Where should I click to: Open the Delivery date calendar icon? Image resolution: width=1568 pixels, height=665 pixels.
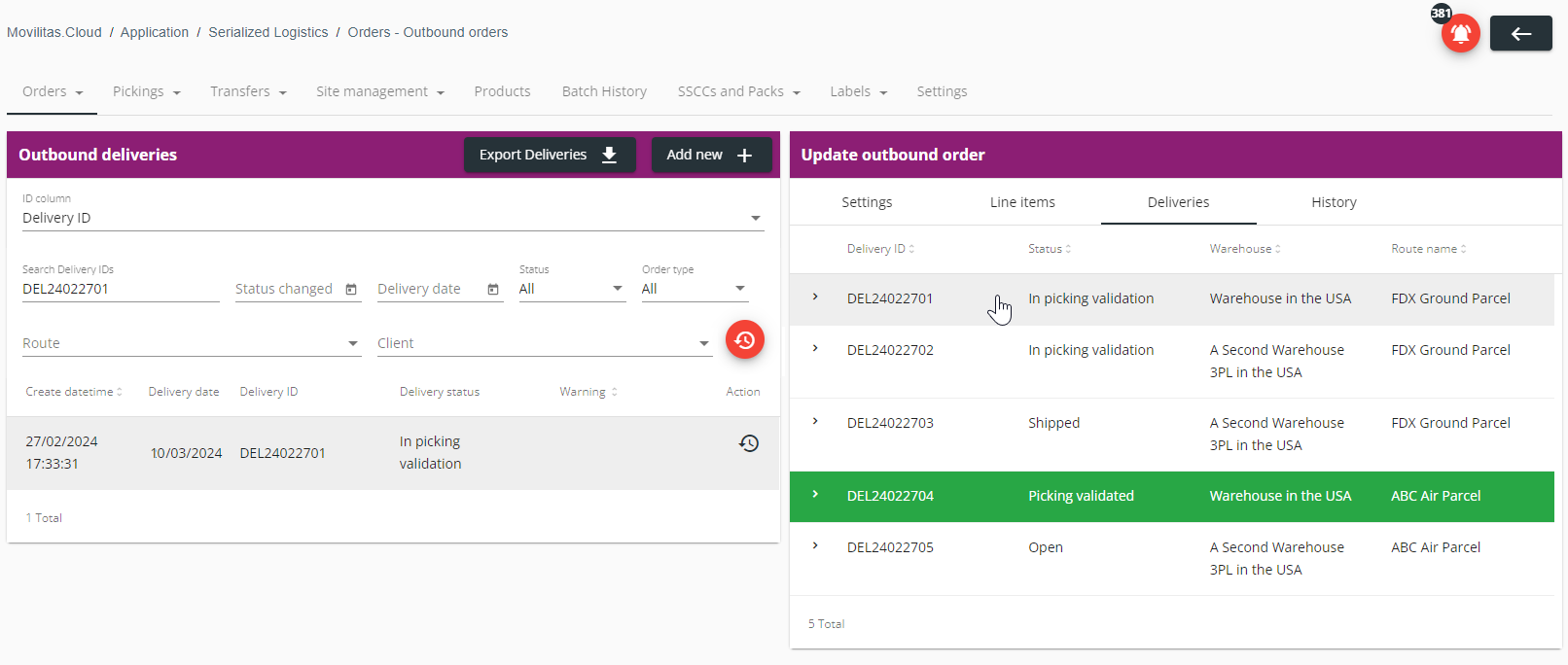pyautogui.click(x=493, y=290)
